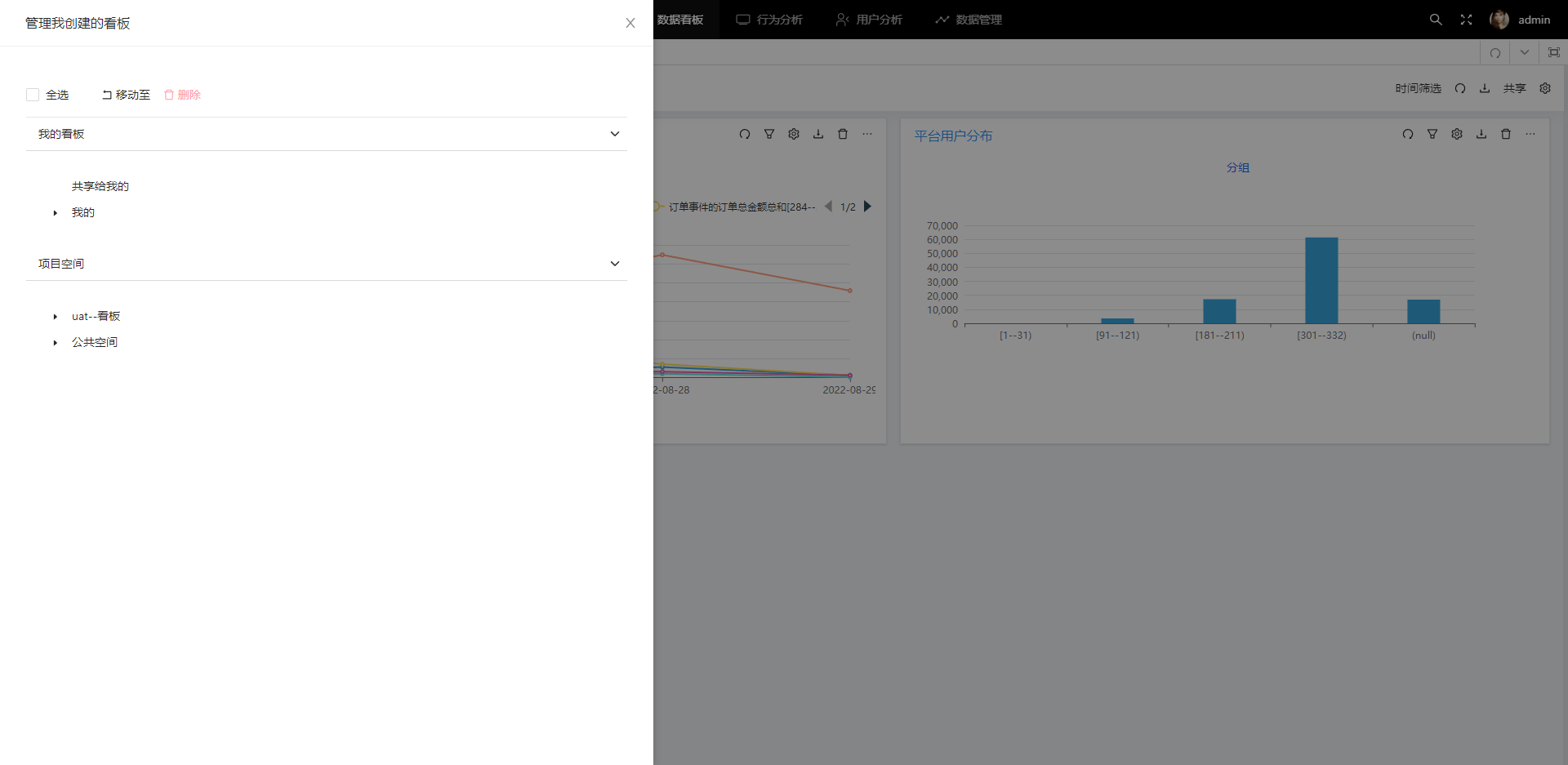Go to the previous legend page arrow
Screen dimensions: 1568x765
coord(828,207)
